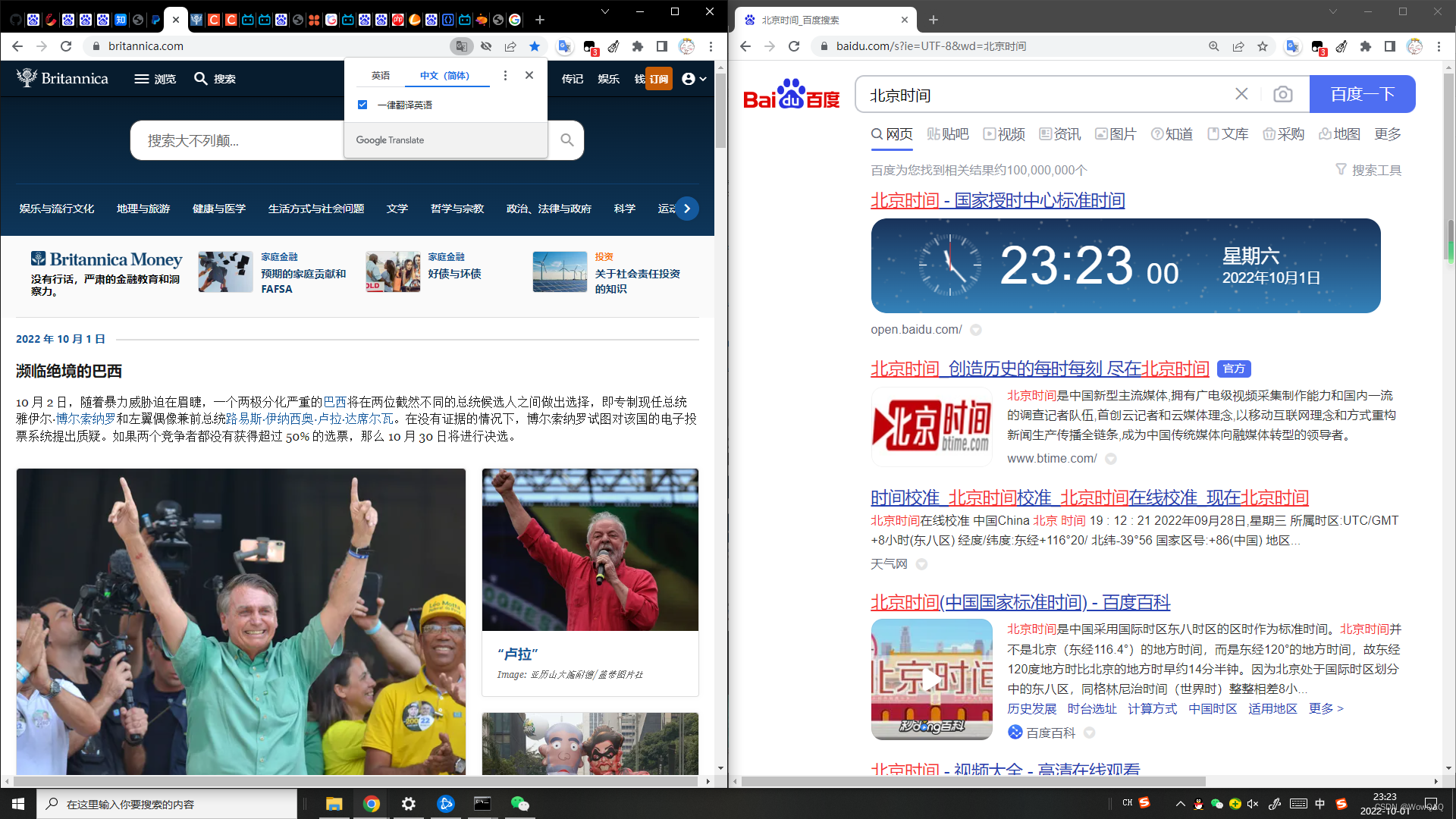The height and width of the screenshot is (819, 1456).
Task: Click the translate page icon in address bar
Action: click(x=461, y=46)
